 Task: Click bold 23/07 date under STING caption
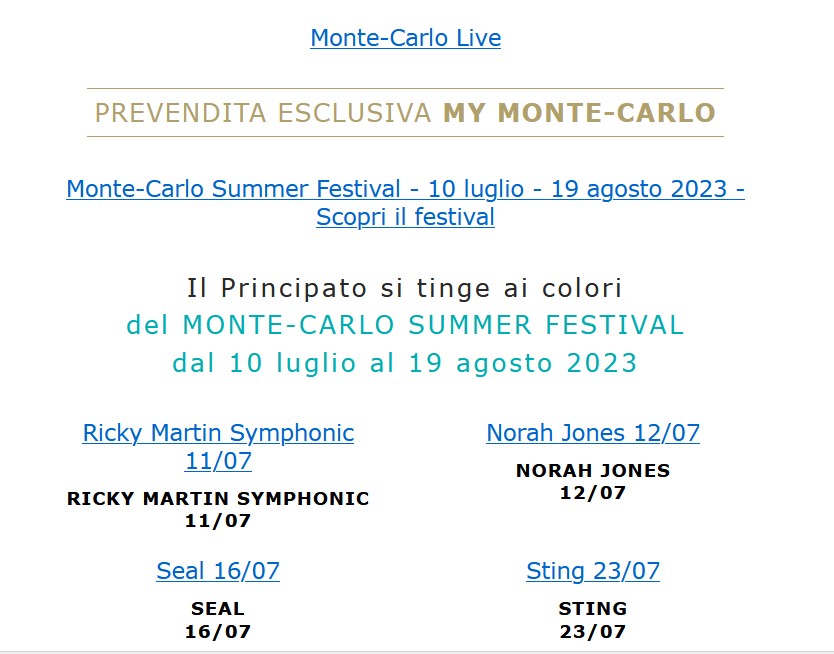tap(593, 632)
